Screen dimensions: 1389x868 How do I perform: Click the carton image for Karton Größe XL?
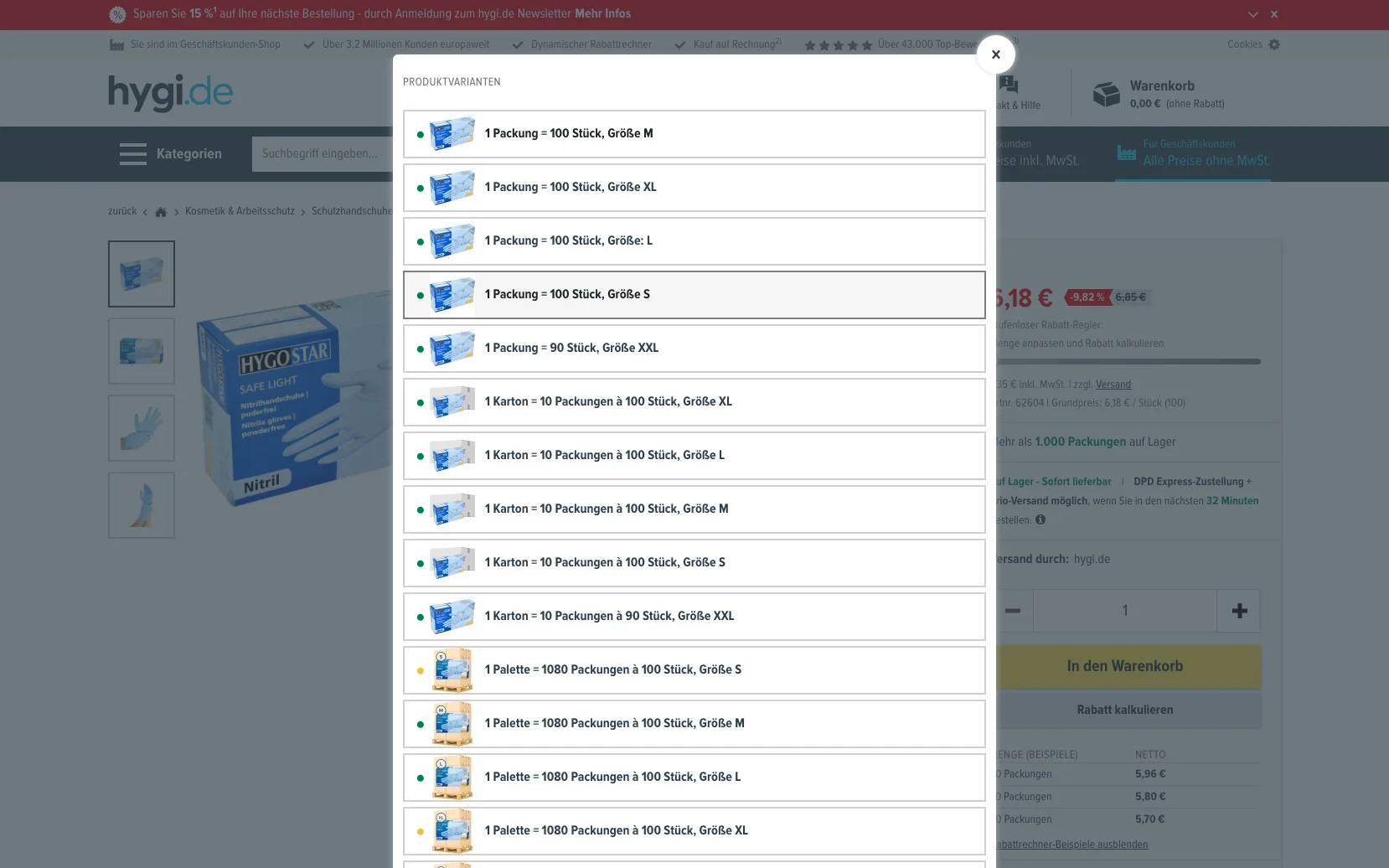coord(452,402)
